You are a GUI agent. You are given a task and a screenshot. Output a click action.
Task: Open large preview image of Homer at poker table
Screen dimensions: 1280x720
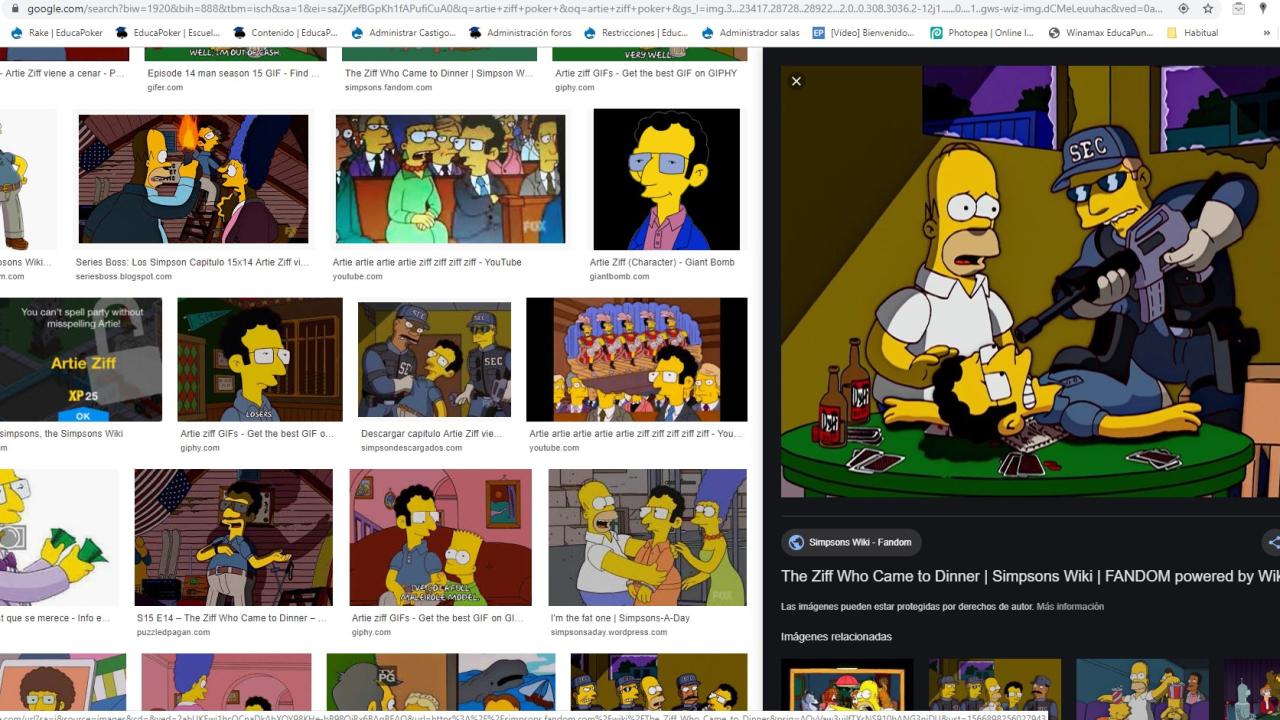tap(1030, 281)
